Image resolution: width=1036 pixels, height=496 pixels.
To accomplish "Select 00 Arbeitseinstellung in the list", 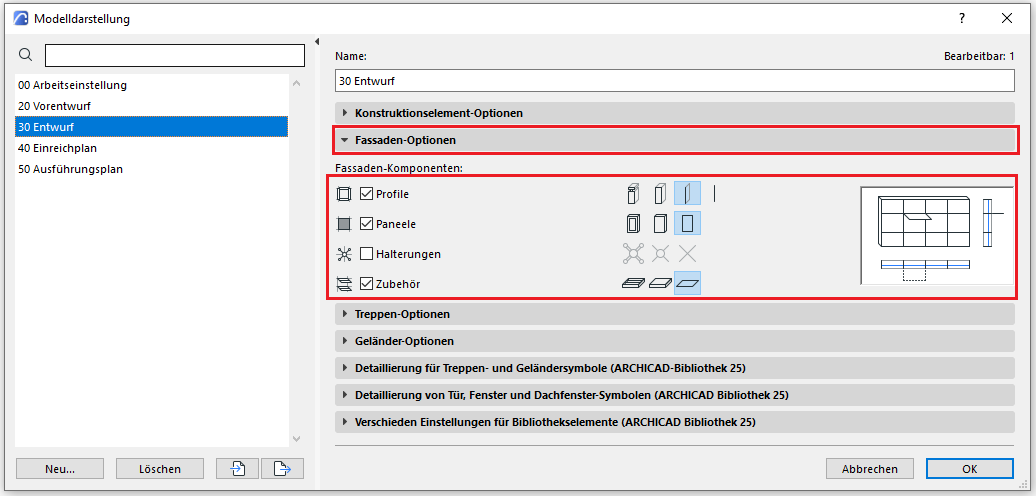I will click(x=72, y=85).
